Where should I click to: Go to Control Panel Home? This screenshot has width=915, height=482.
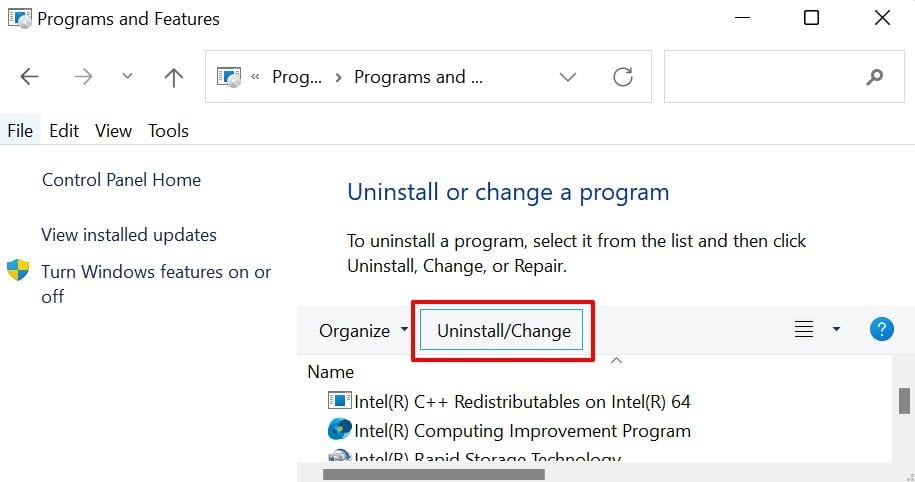tap(121, 180)
